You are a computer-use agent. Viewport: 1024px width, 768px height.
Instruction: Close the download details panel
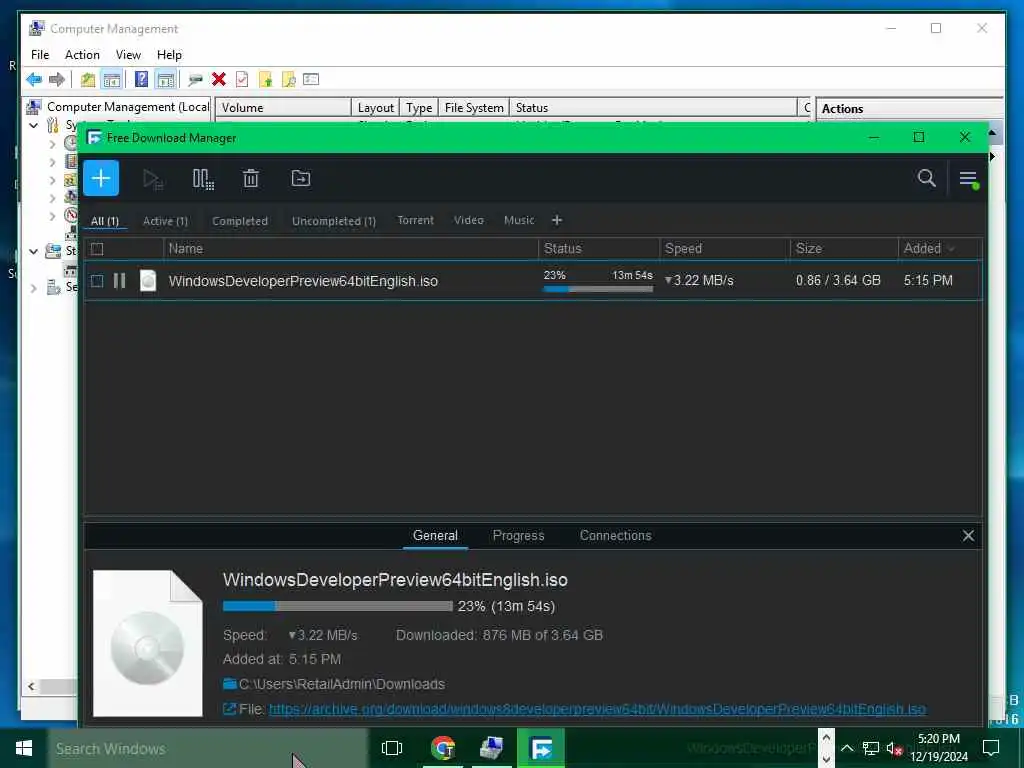point(968,536)
